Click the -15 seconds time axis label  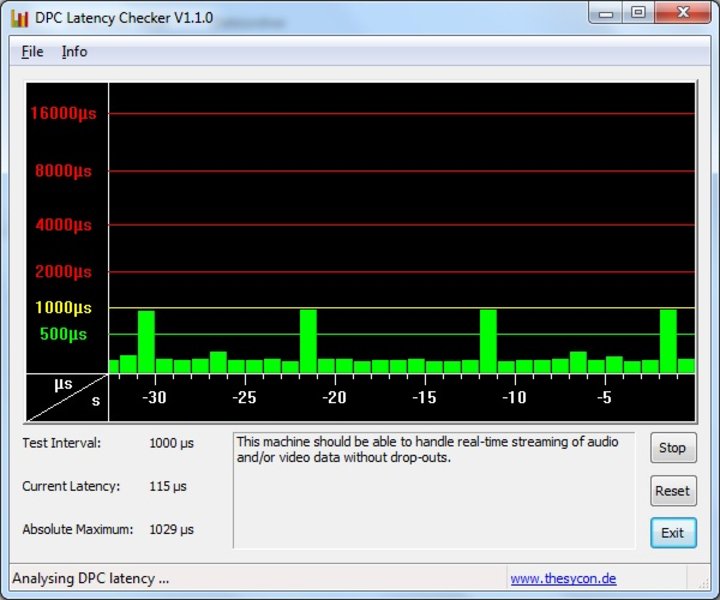[x=424, y=398]
